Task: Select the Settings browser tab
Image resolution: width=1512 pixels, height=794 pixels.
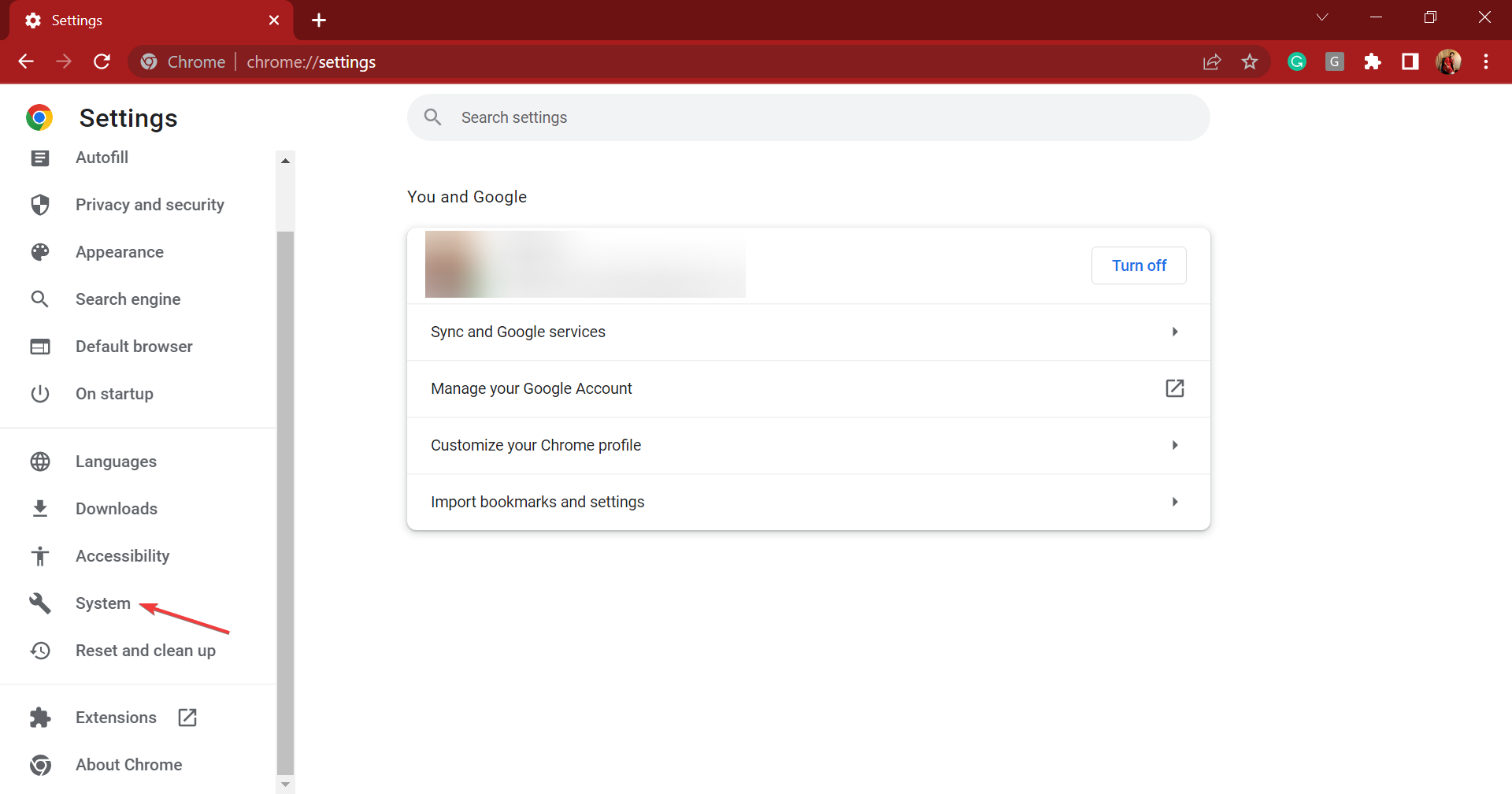Action: click(151, 20)
